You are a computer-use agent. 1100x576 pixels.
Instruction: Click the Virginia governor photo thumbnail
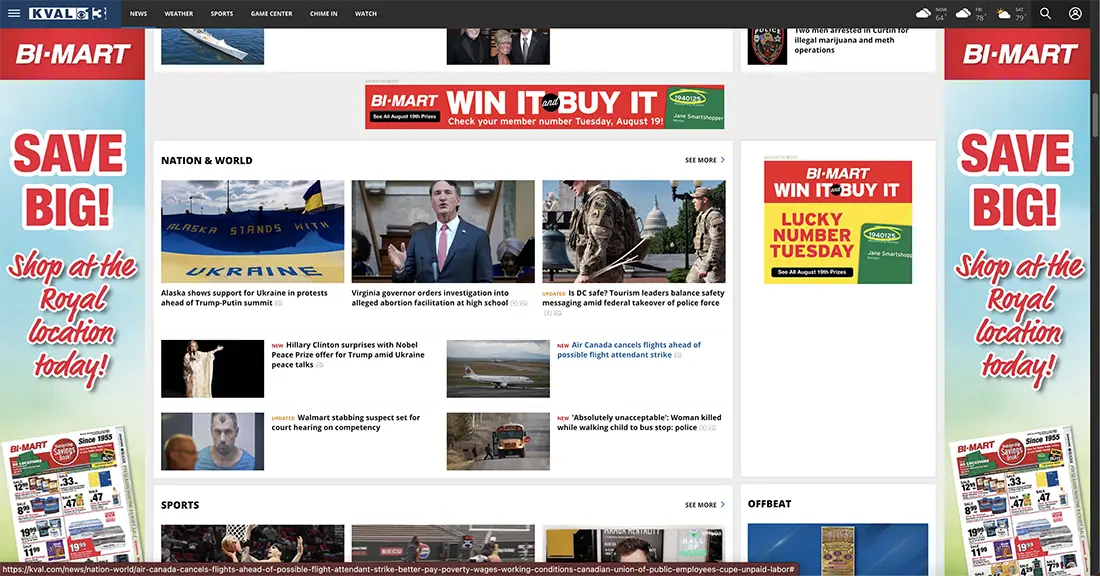[443, 232]
